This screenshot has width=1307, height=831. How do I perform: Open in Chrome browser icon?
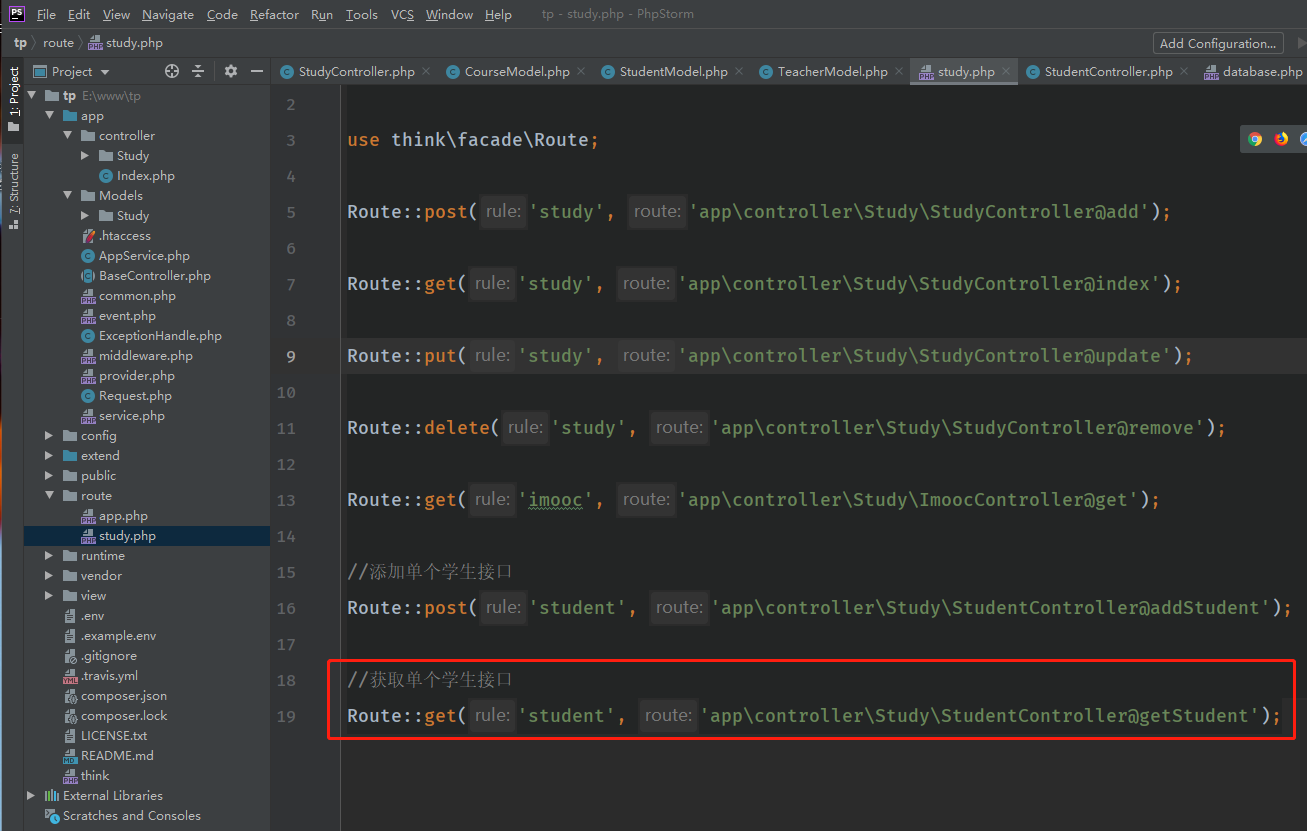coord(1255,139)
